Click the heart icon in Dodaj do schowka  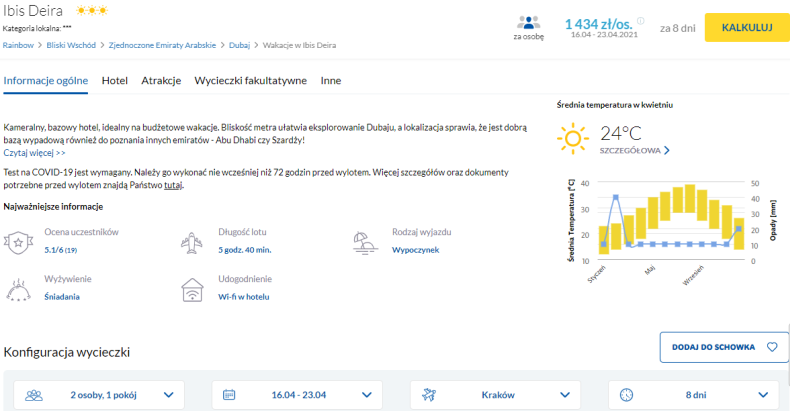coord(772,347)
